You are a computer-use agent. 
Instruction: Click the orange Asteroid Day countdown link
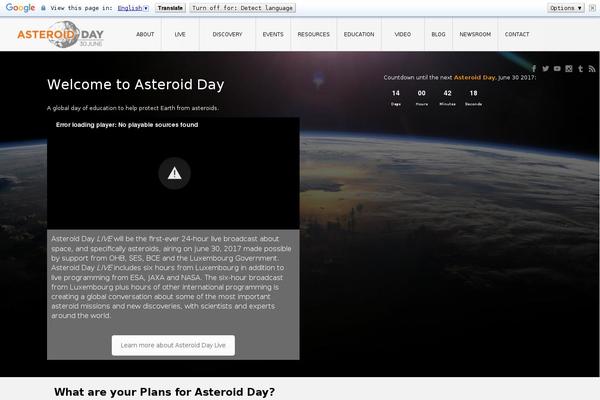pyautogui.click(x=474, y=77)
